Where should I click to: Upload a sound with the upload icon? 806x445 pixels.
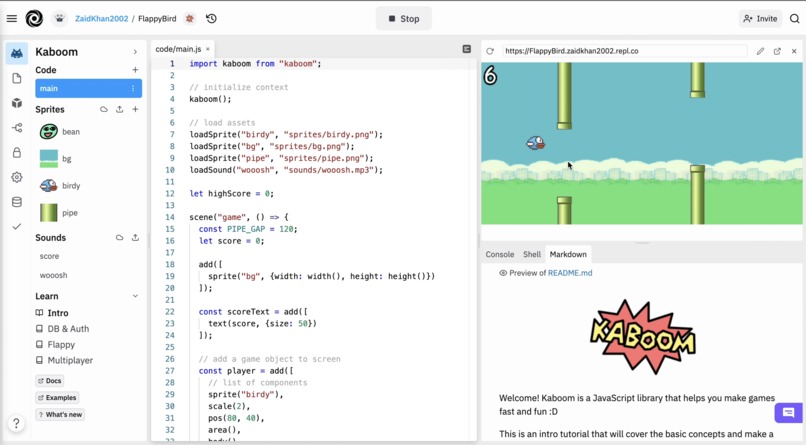[135, 238]
